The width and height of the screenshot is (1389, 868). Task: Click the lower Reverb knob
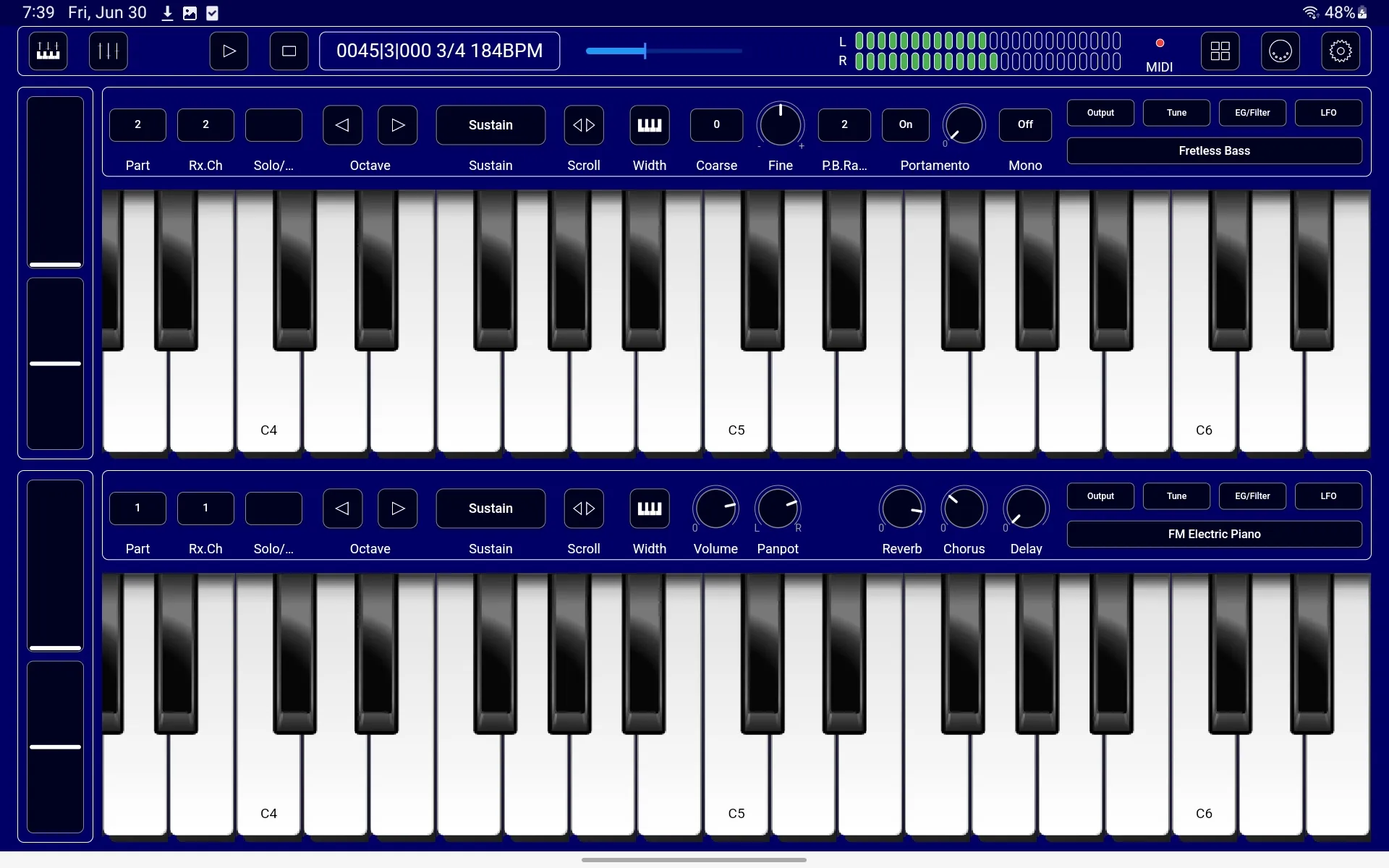point(902,509)
